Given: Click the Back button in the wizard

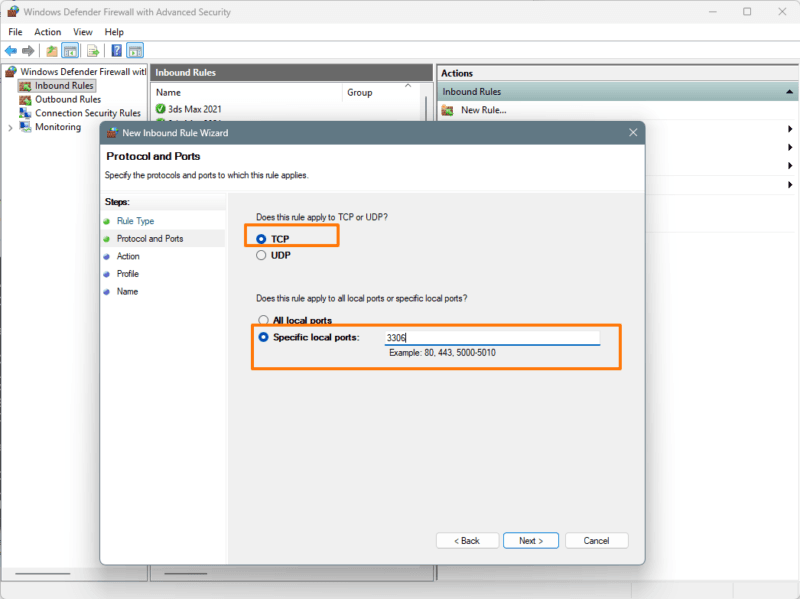Looking at the screenshot, I should [467, 541].
